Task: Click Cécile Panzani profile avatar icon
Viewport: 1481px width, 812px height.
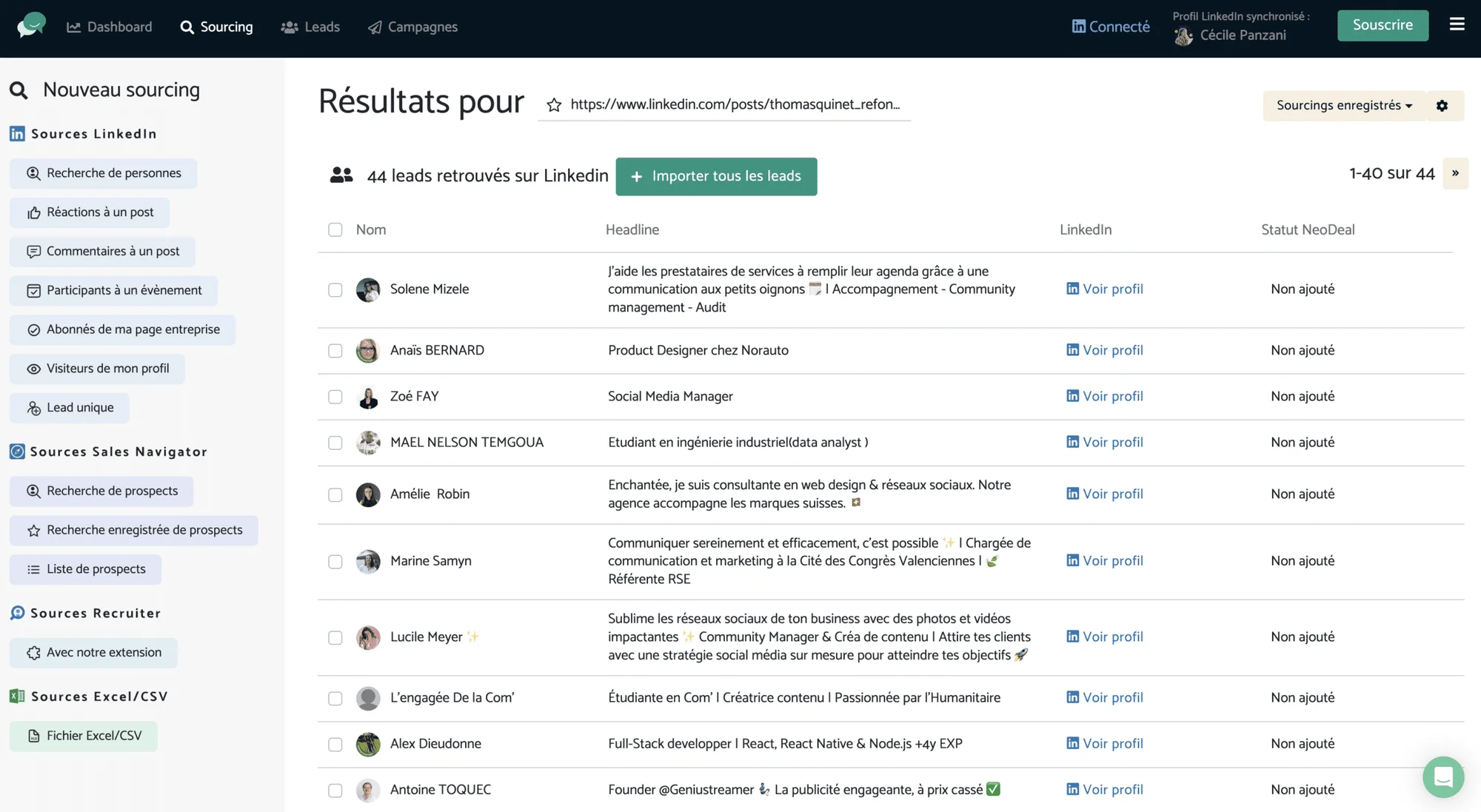Action: pos(1183,36)
